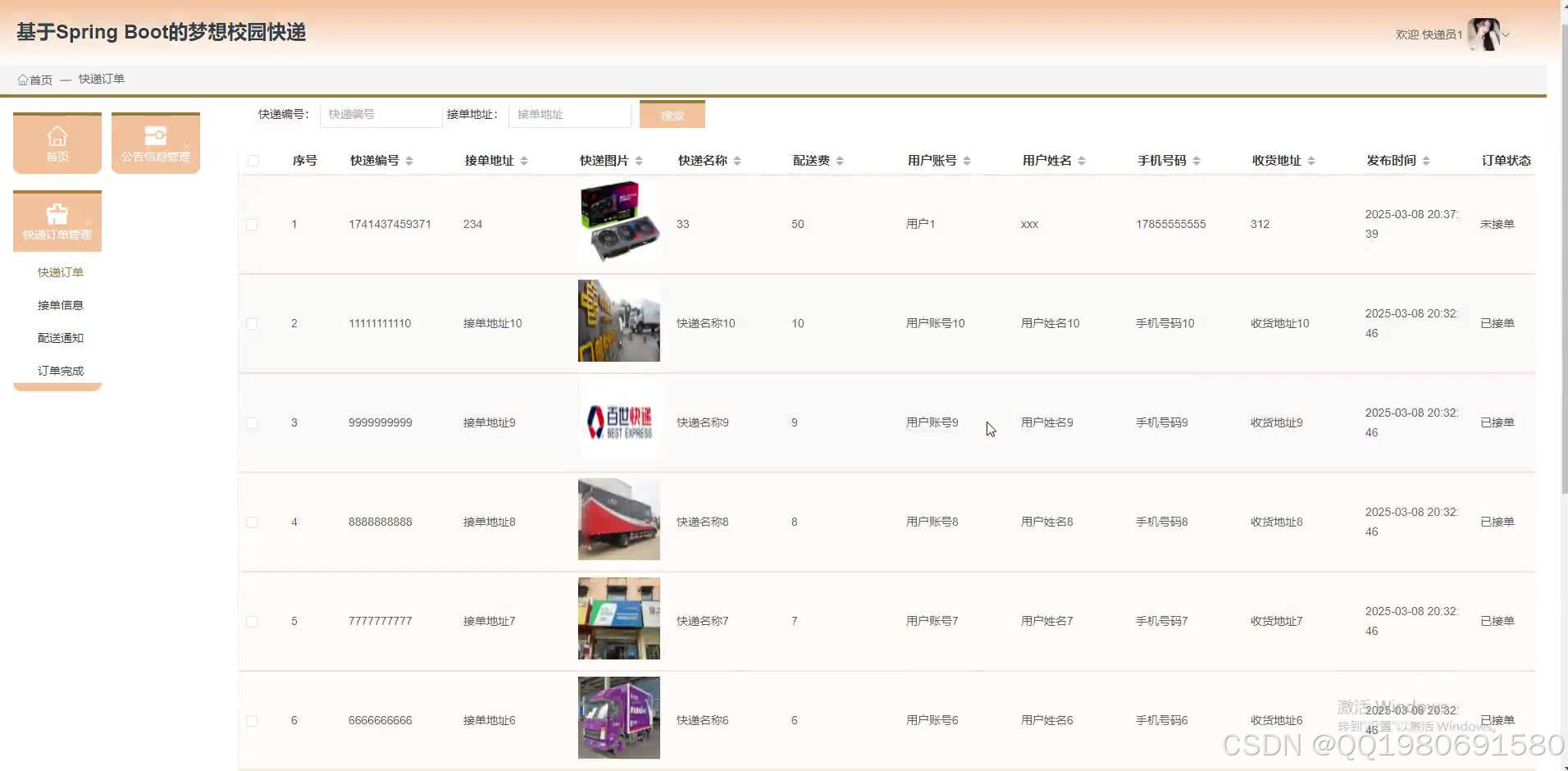
Task: Open the 配送通知 menu item
Action: [60, 337]
